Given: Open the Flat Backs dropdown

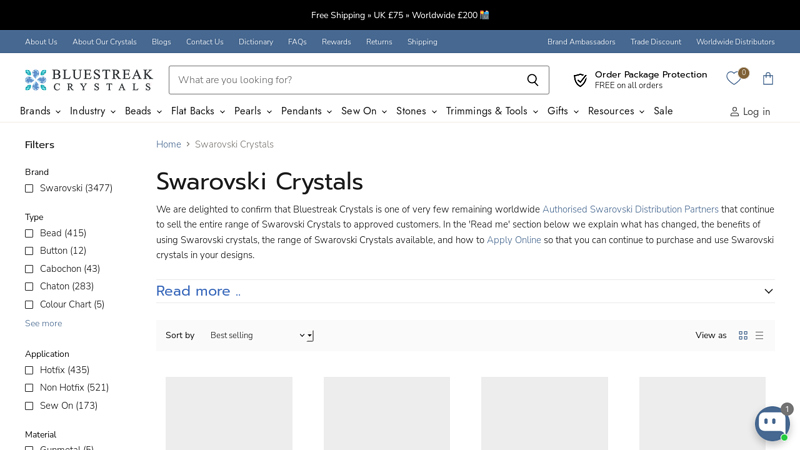Looking at the screenshot, I should tap(198, 111).
